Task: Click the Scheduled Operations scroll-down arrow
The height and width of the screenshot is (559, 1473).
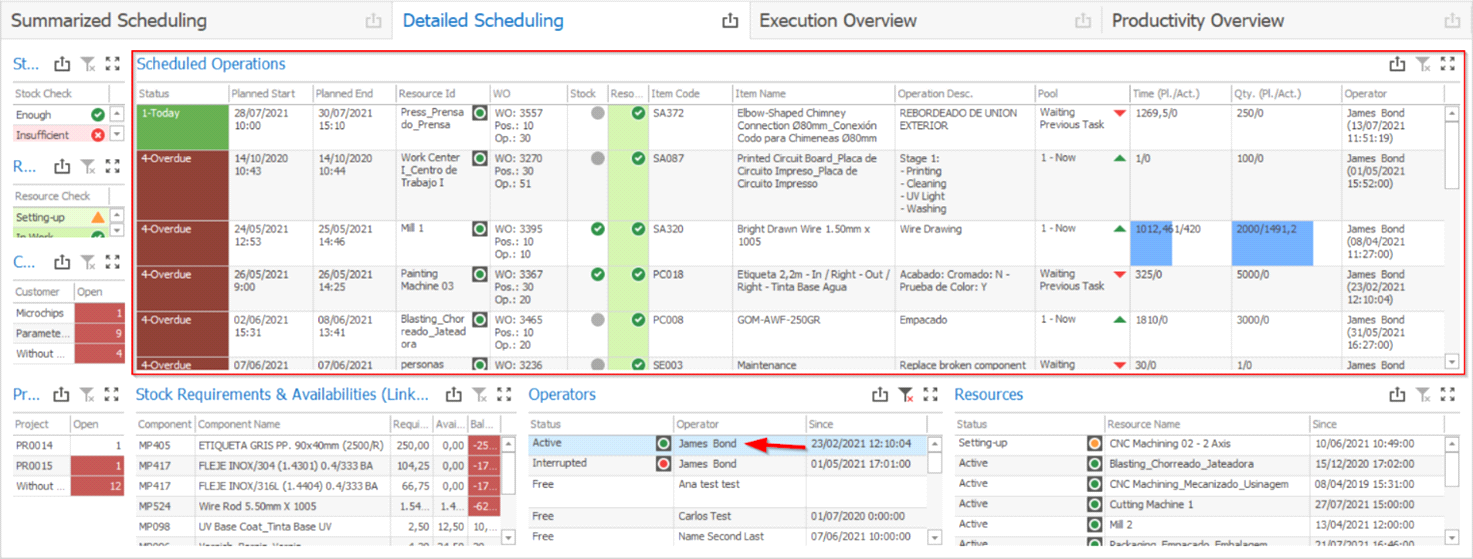Action: tap(1452, 362)
